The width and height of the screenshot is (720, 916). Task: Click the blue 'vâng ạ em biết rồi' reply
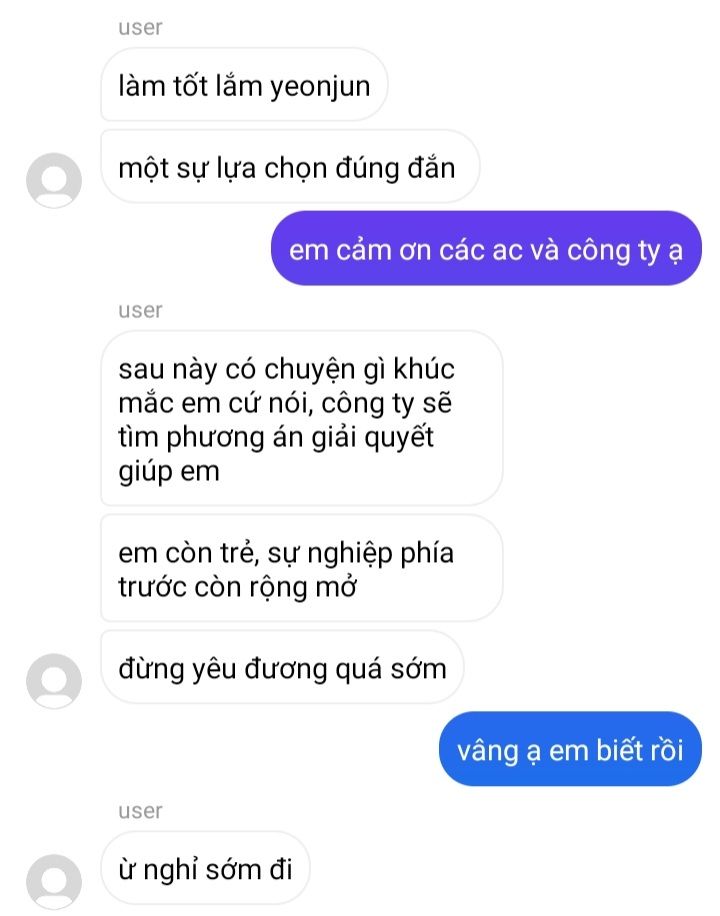pyautogui.click(x=570, y=749)
